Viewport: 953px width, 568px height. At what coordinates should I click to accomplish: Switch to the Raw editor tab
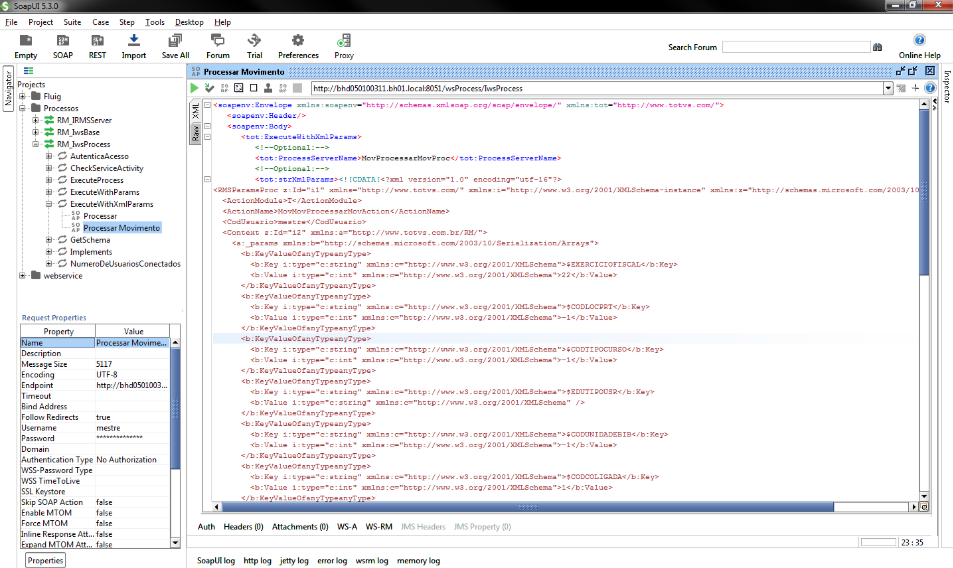[x=196, y=133]
